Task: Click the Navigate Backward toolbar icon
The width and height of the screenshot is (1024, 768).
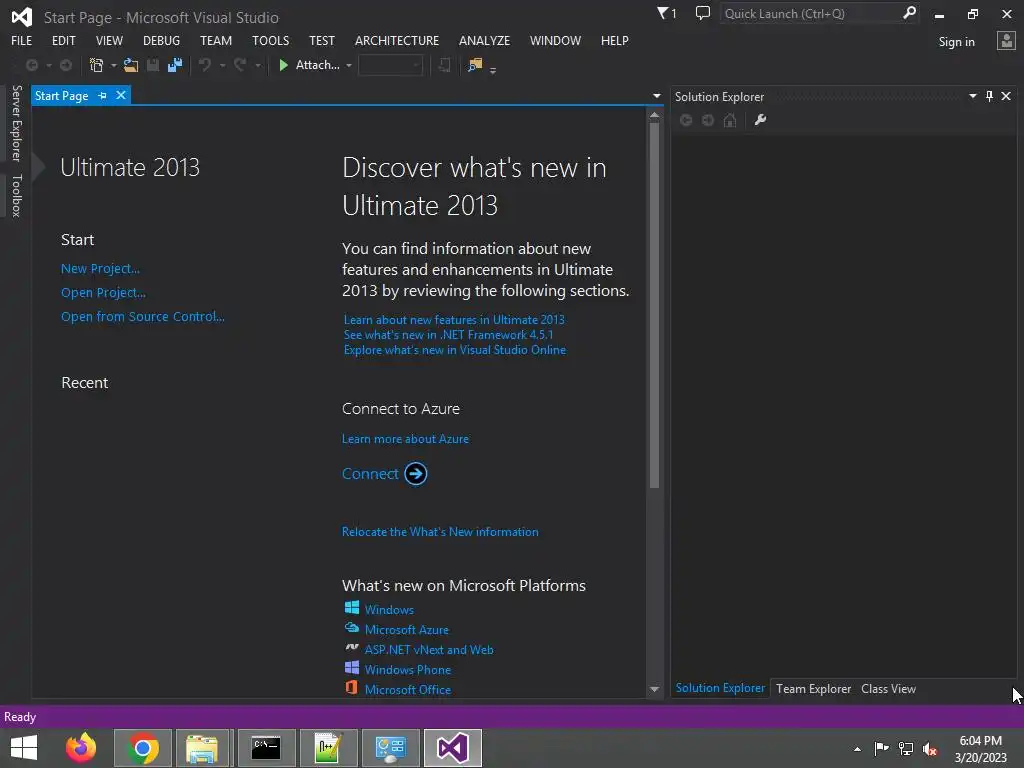Action: pos(31,65)
